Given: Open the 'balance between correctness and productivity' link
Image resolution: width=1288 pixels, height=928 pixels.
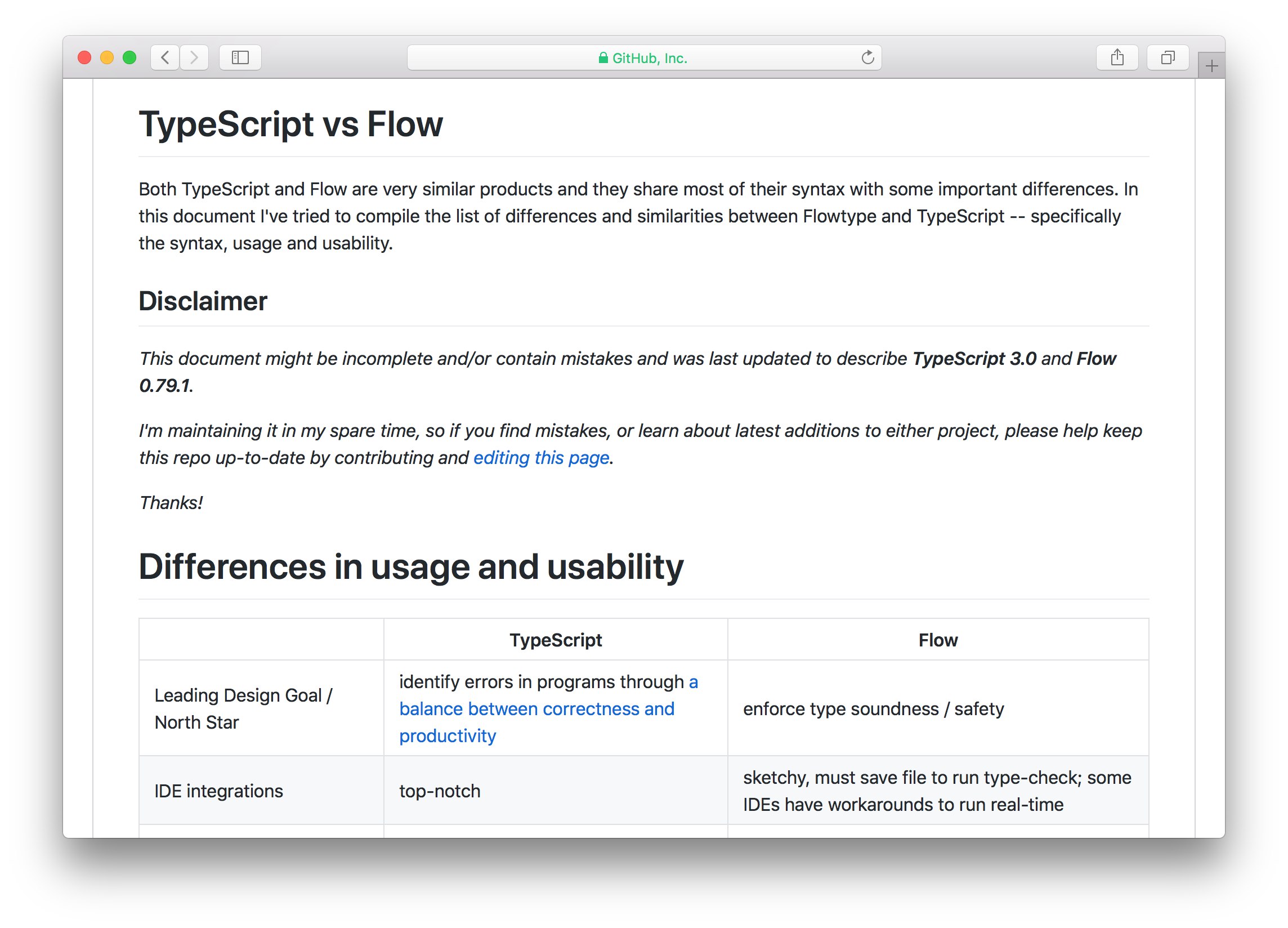Looking at the screenshot, I should pos(549,709).
